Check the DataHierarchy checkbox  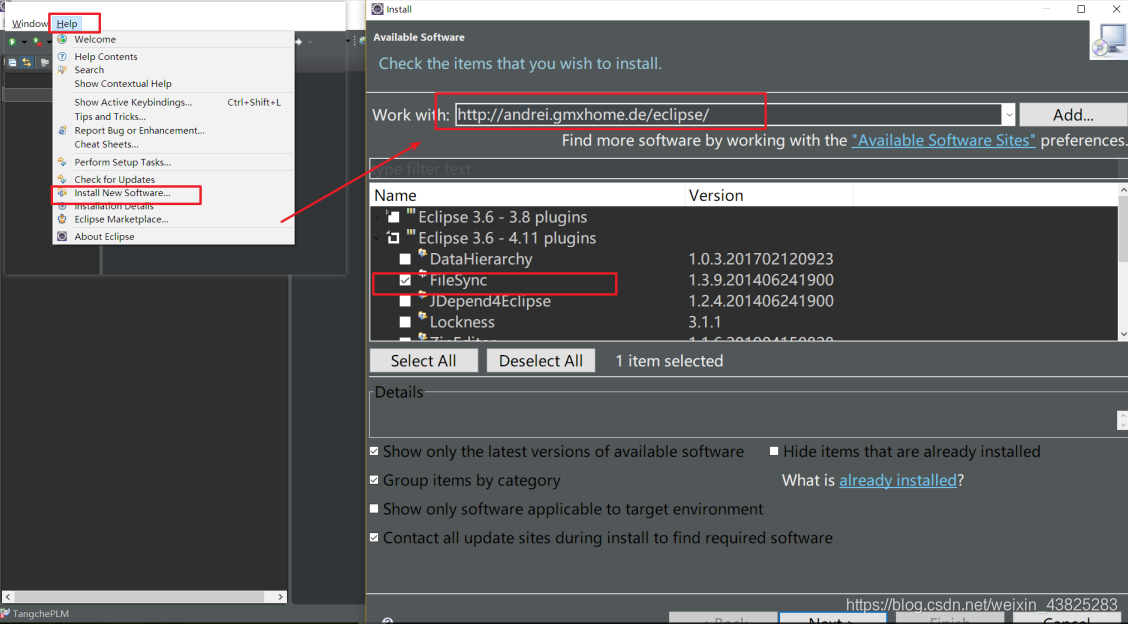[405, 259]
